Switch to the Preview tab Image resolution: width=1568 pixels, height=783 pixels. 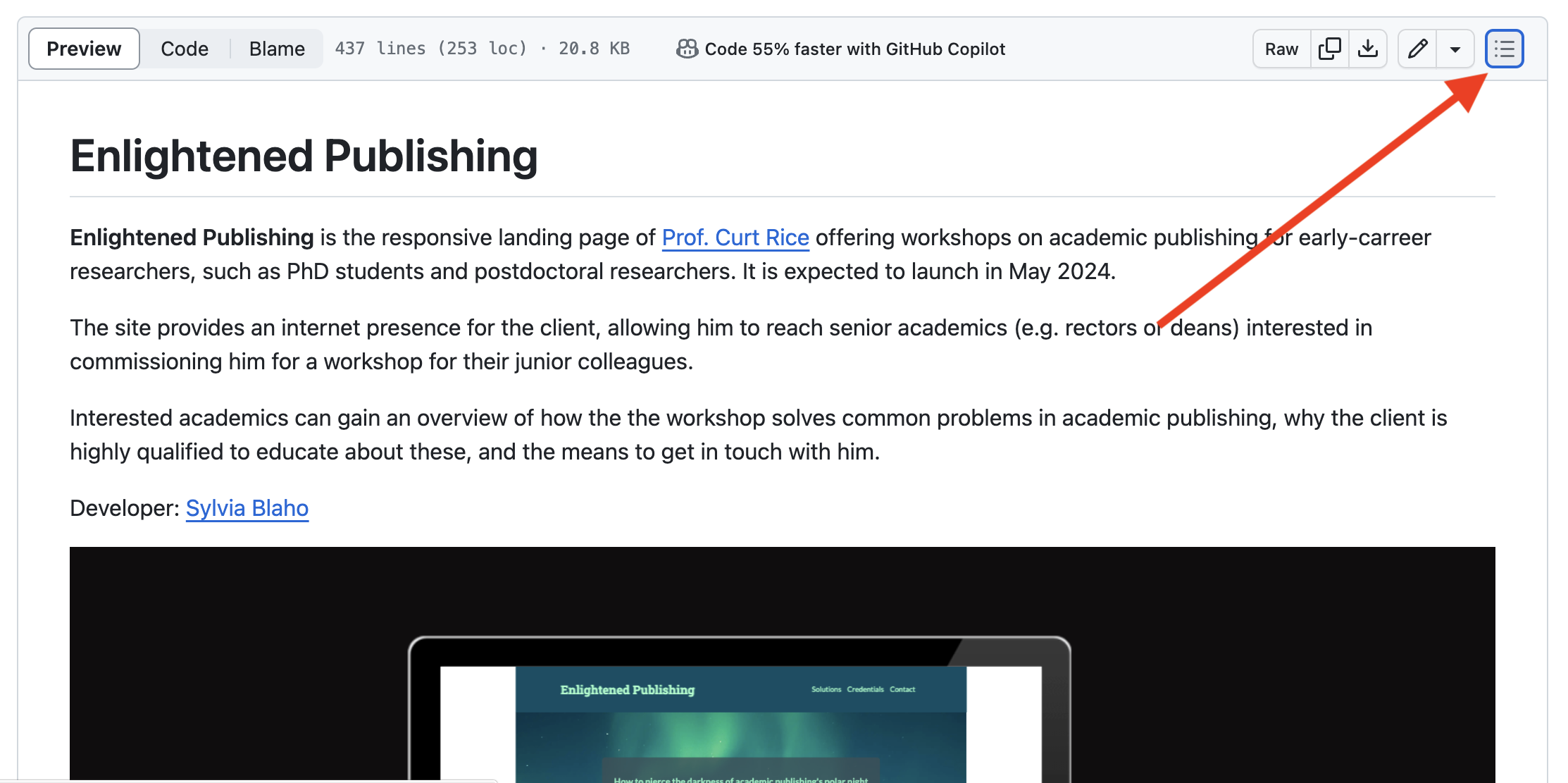84,49
